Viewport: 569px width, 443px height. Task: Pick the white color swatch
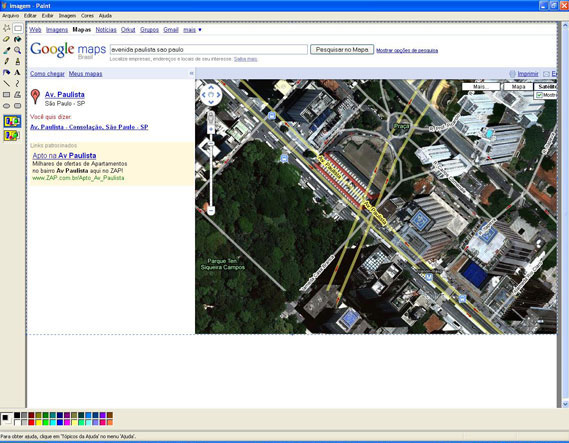click(17, 422)
